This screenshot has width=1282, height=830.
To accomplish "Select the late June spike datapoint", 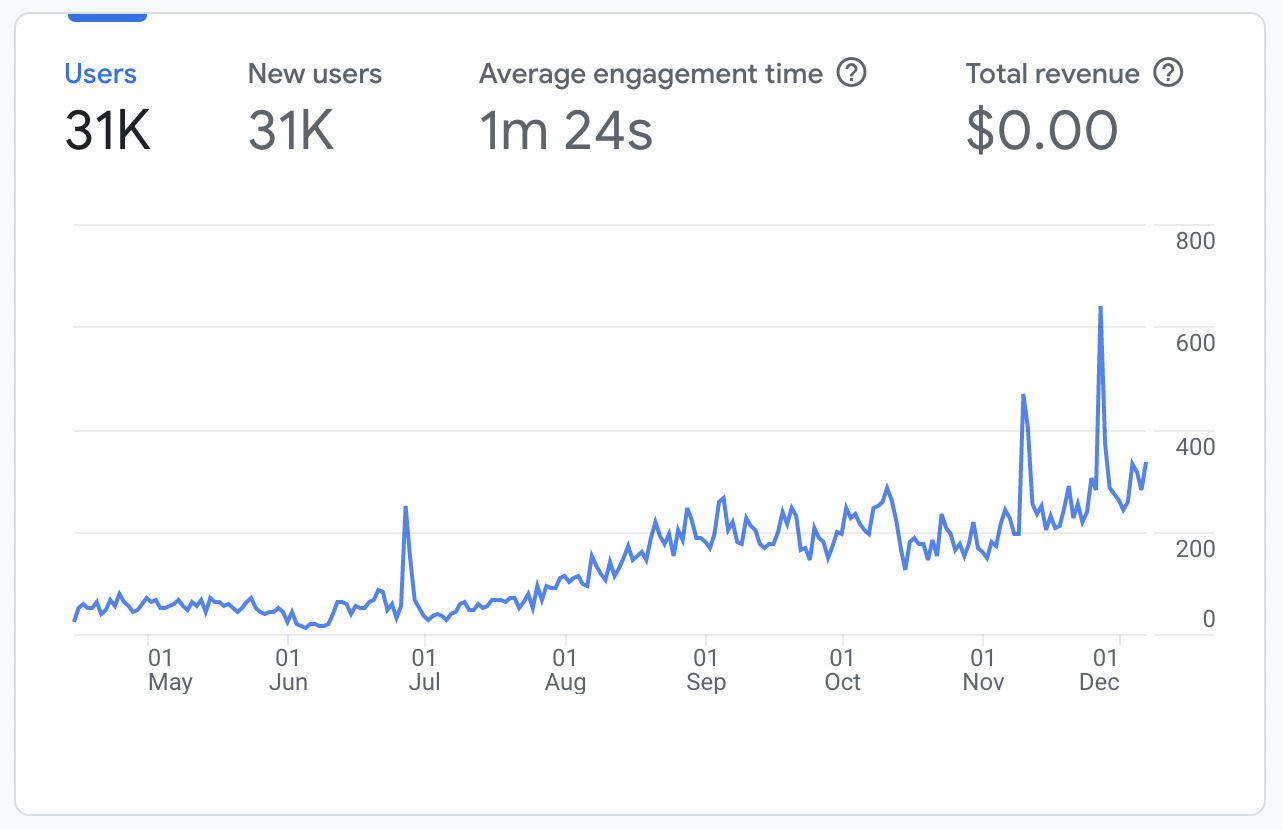I will tap(407, 508).
